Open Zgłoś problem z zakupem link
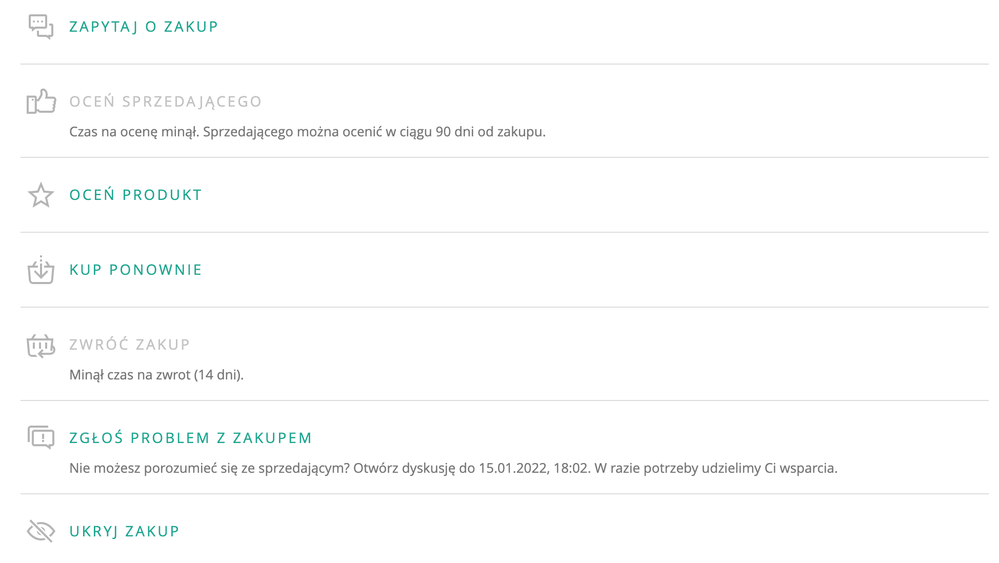999x563 pixels. click(x=190, y=438)
